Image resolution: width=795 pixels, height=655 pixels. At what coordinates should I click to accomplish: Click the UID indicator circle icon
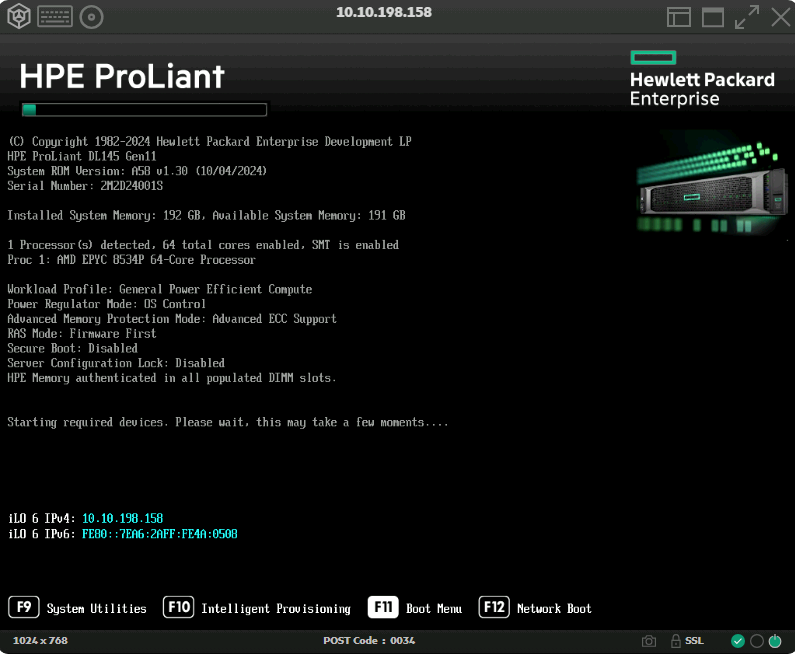(x=756, y=641)
